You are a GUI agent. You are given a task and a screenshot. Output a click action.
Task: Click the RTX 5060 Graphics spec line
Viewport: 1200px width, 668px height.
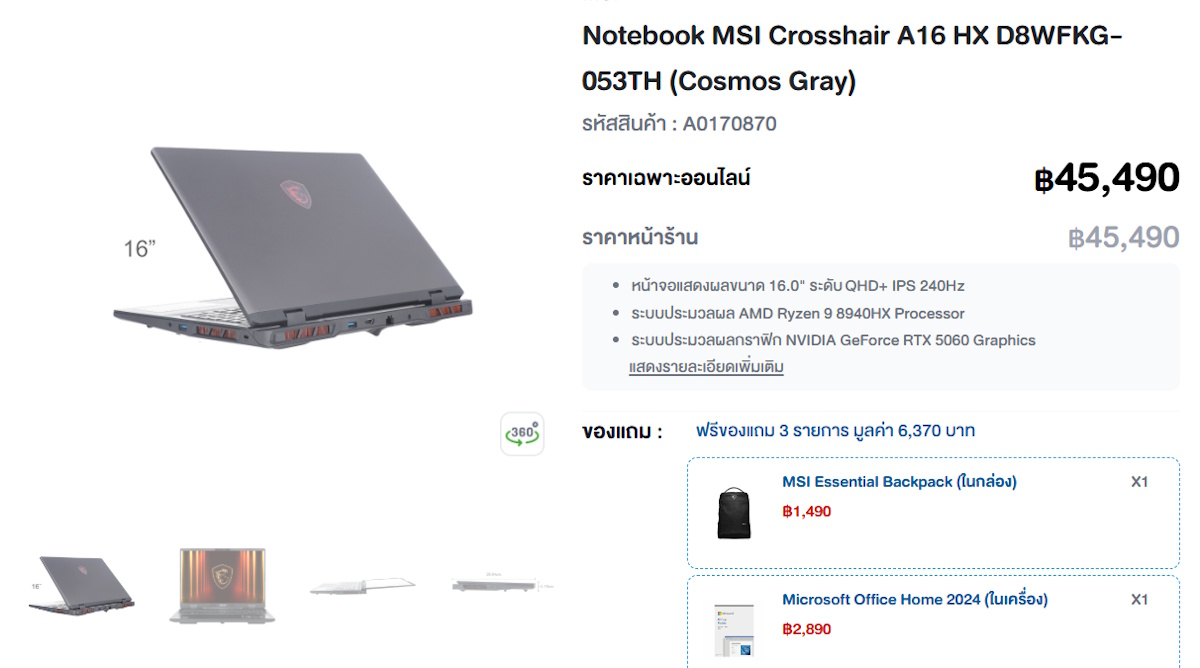pos(833,340)
